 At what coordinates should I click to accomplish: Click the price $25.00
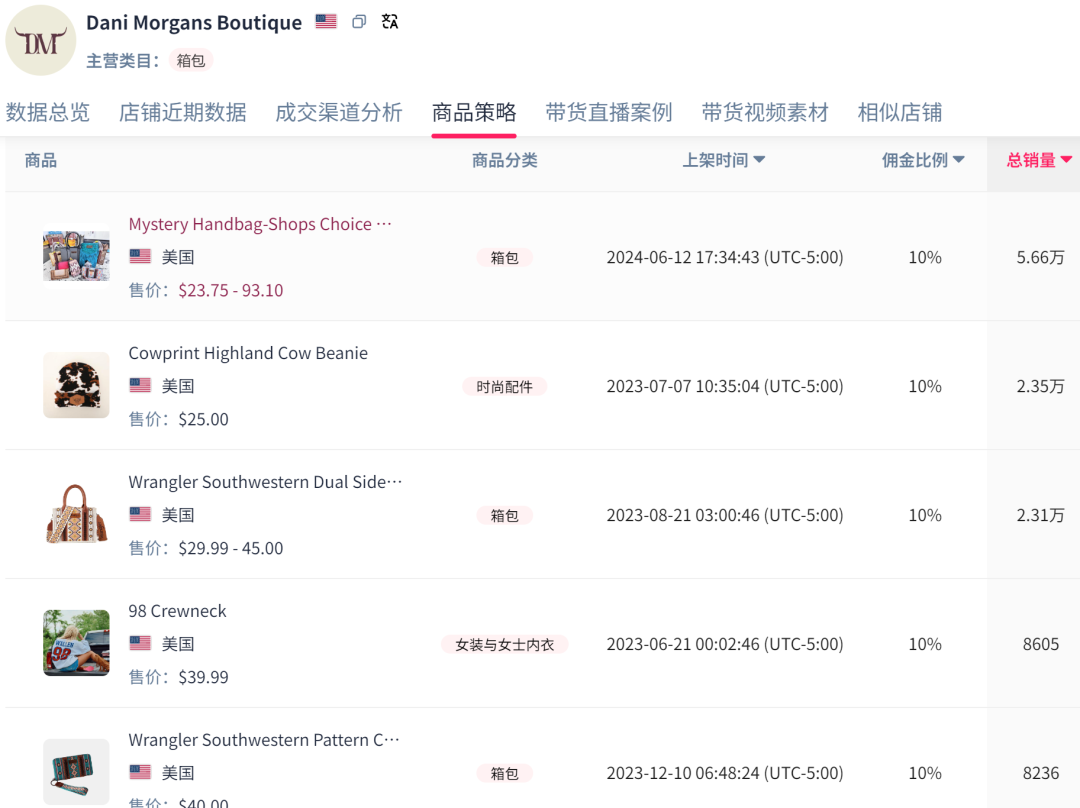(x=203, y=419)
